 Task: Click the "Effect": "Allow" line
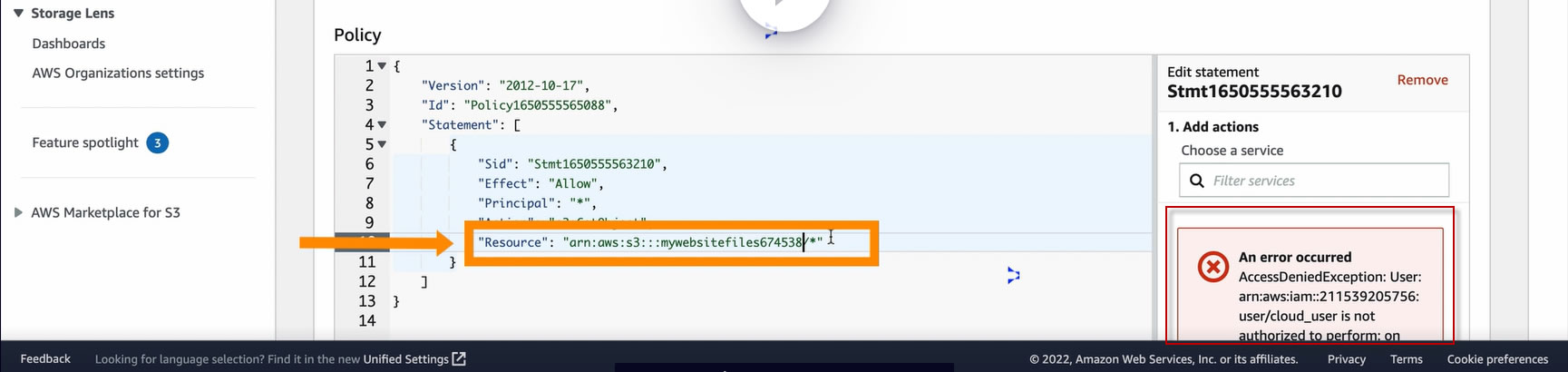coord(541,183)
